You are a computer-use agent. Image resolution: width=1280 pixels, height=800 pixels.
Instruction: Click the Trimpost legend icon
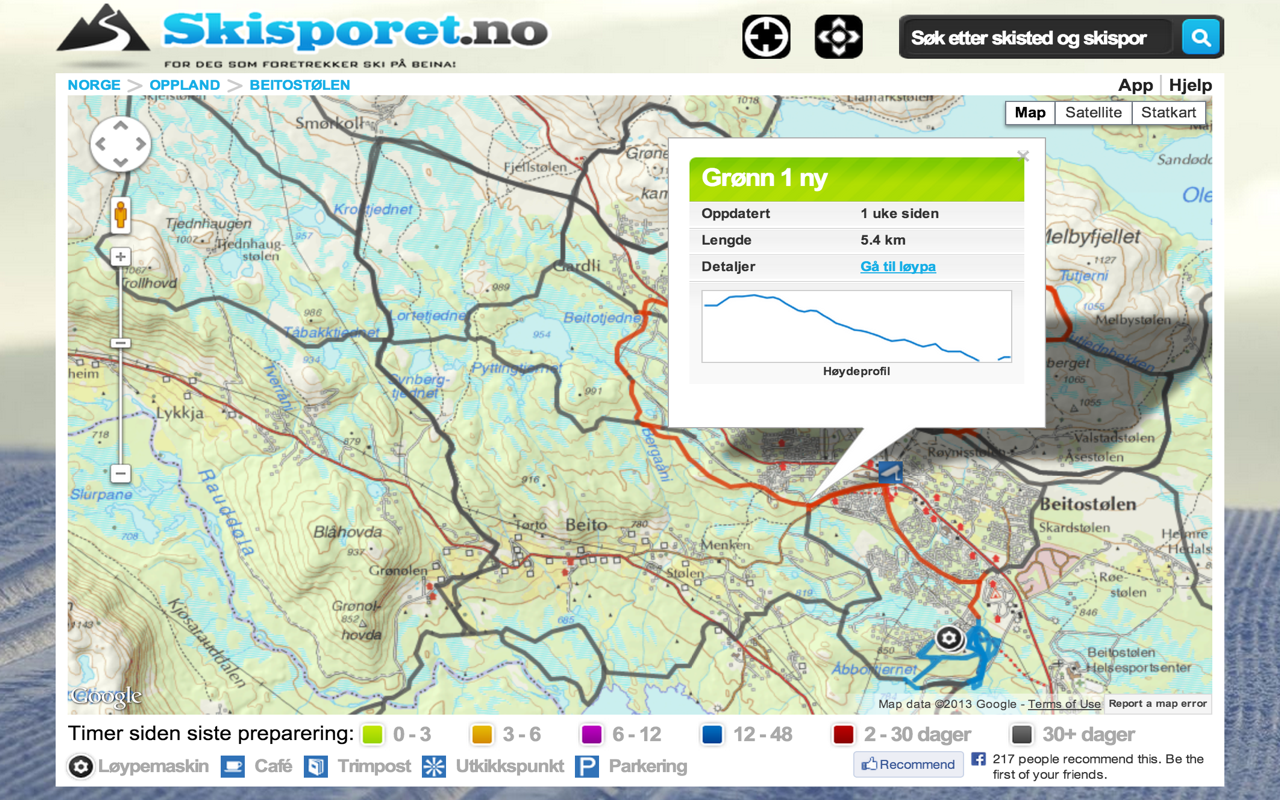click(x=316, y=767)
